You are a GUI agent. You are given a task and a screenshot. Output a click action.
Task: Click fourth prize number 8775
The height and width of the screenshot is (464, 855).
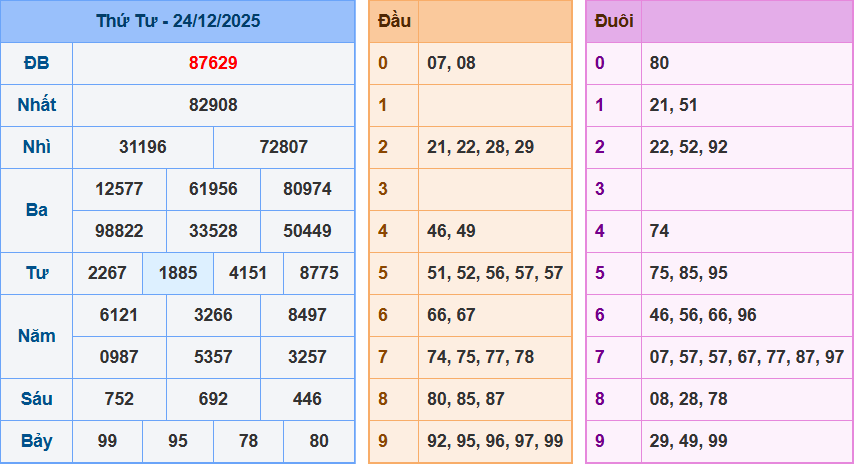(318, 273)
